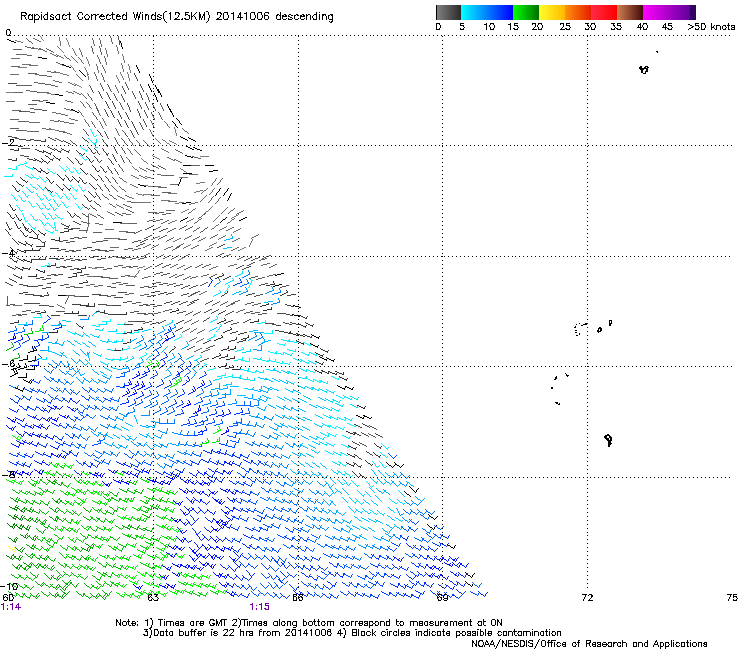
Task: Click the gray 0-5 knots color swatch
Action: [x=448, y=12]
